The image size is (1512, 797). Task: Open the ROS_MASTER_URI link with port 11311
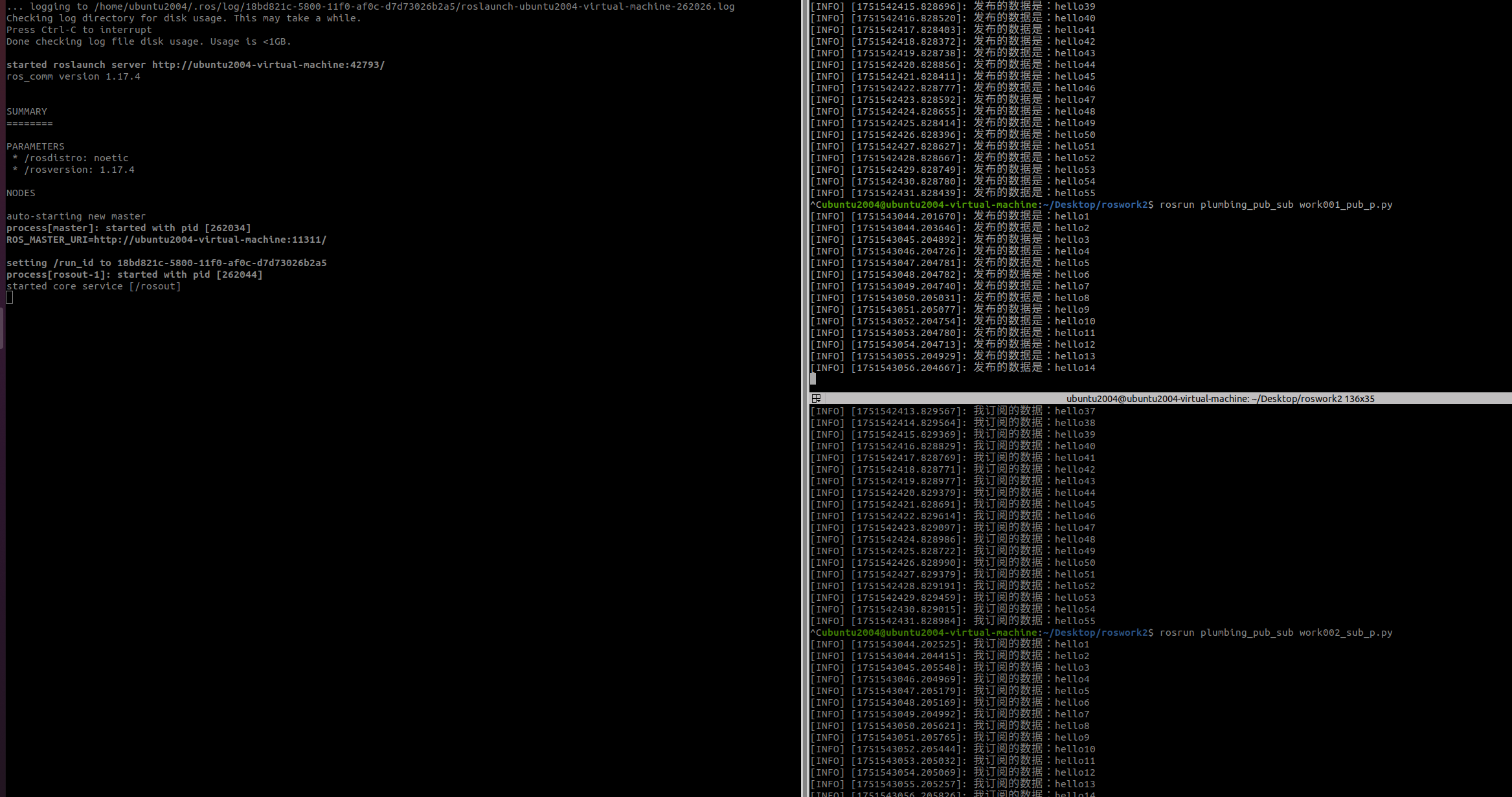tap(210, 240)
